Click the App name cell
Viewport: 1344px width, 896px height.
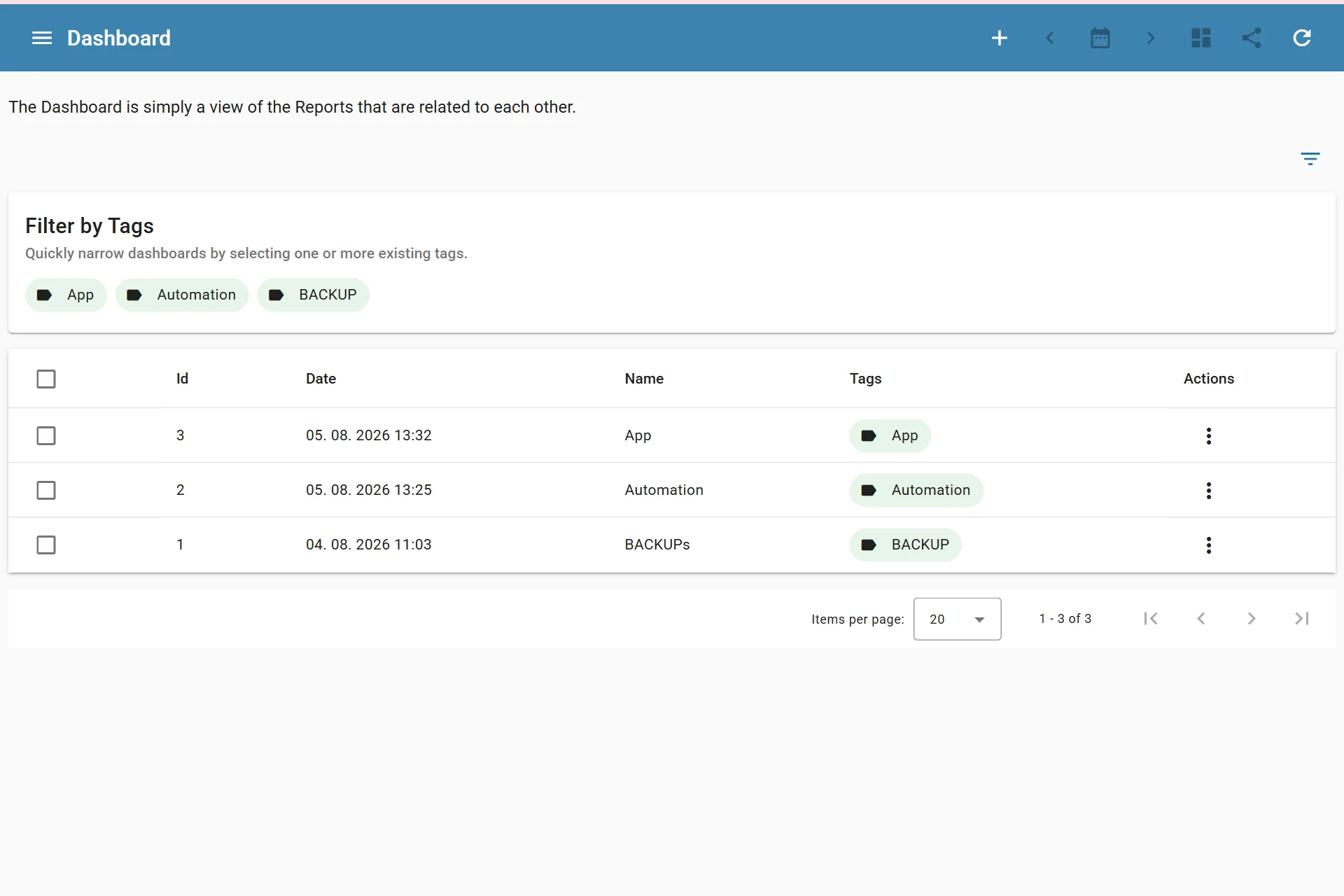pyautogui.click(x=638, y=435)
